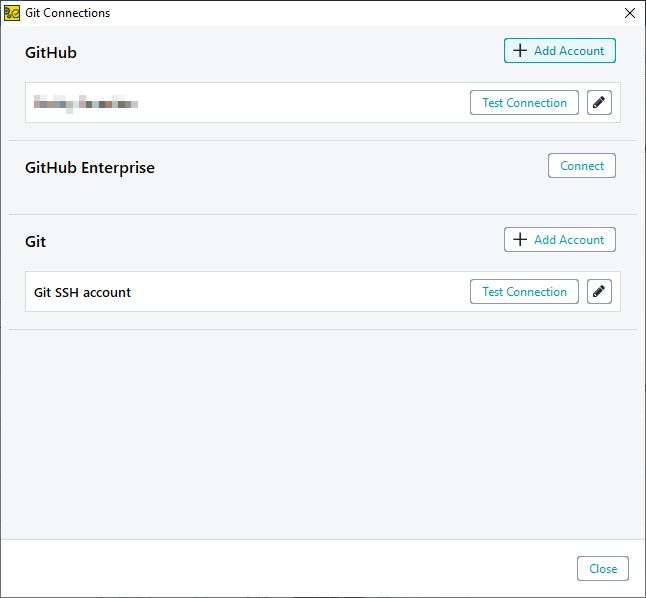Test connection for the GitHub account
This screenshot has width=646, height=598.
point(524,103)
